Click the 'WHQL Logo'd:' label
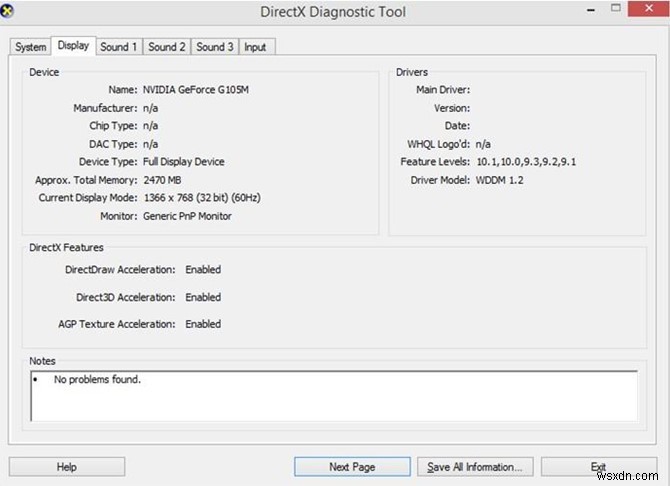The width and height of the screenshot is (670, 486). click(438, 144)
